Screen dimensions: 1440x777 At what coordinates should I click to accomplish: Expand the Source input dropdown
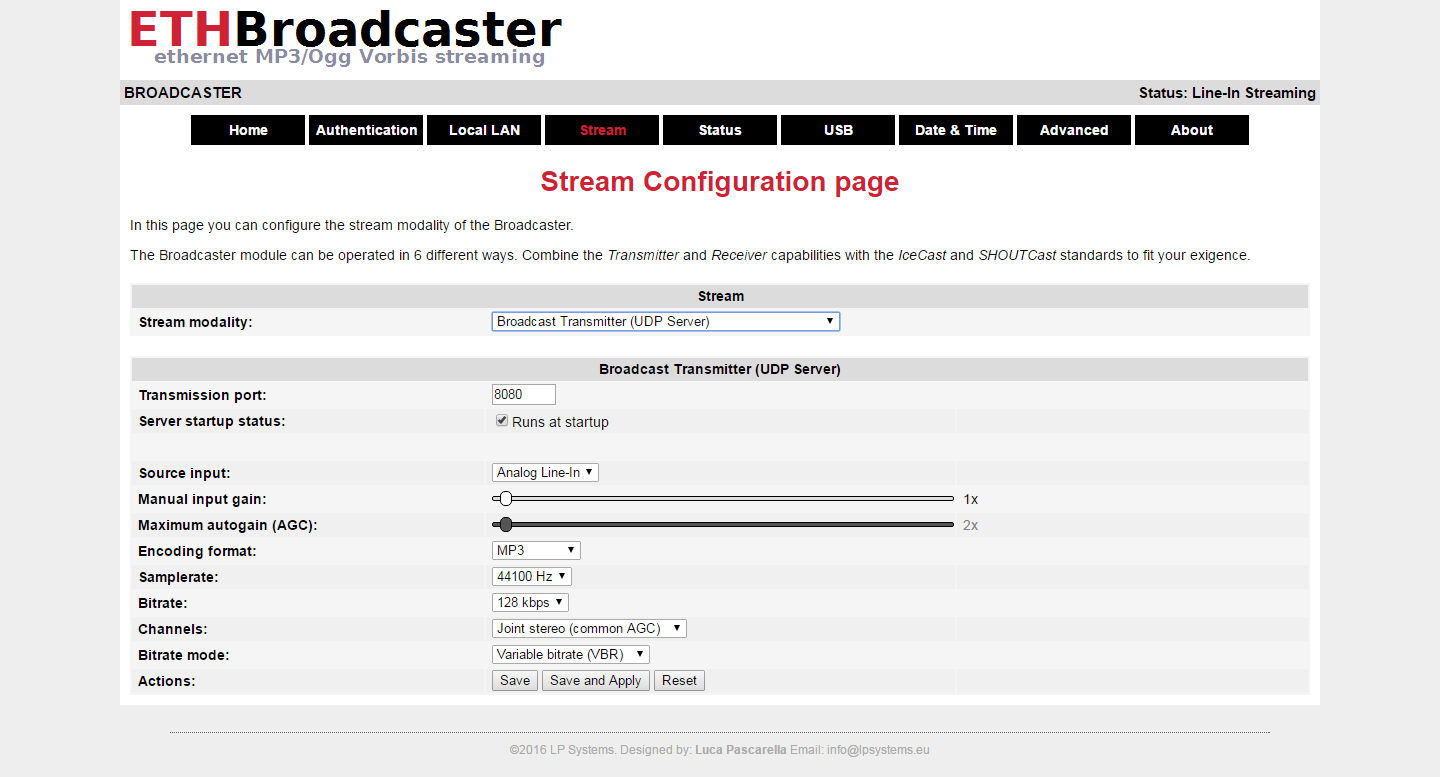(545, 472)
